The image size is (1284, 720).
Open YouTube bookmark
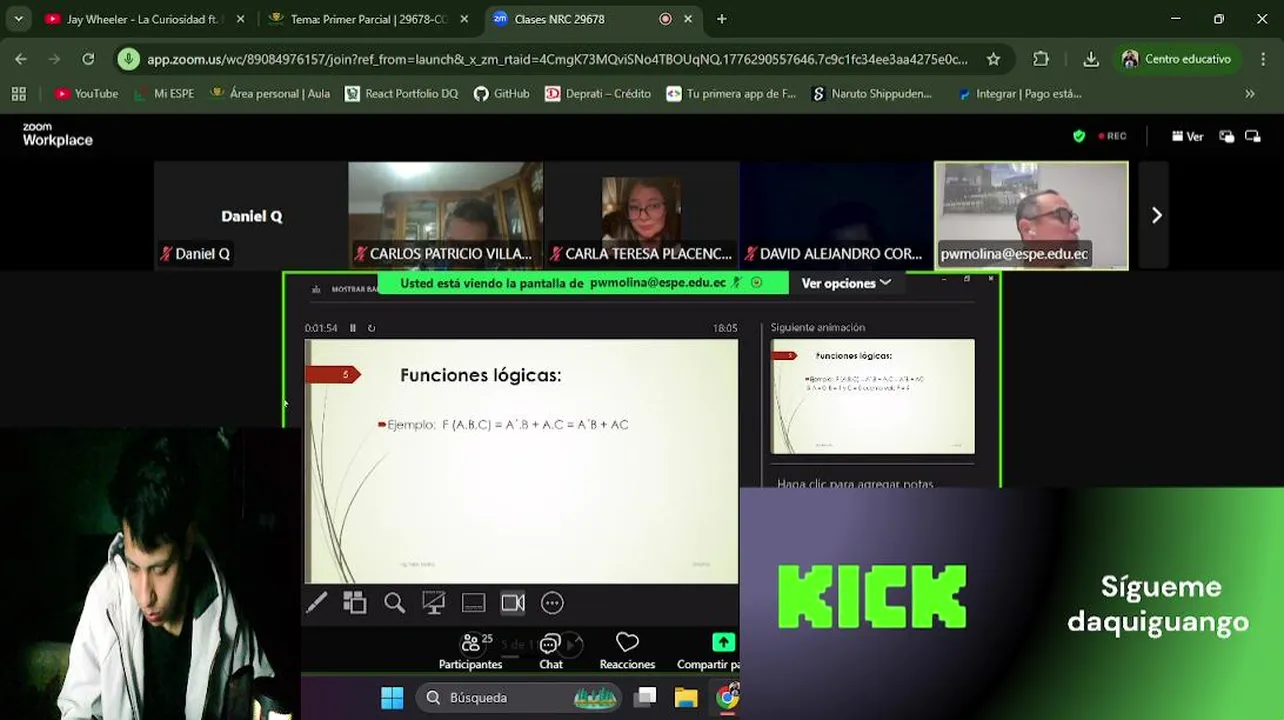(x=87, y=94)
